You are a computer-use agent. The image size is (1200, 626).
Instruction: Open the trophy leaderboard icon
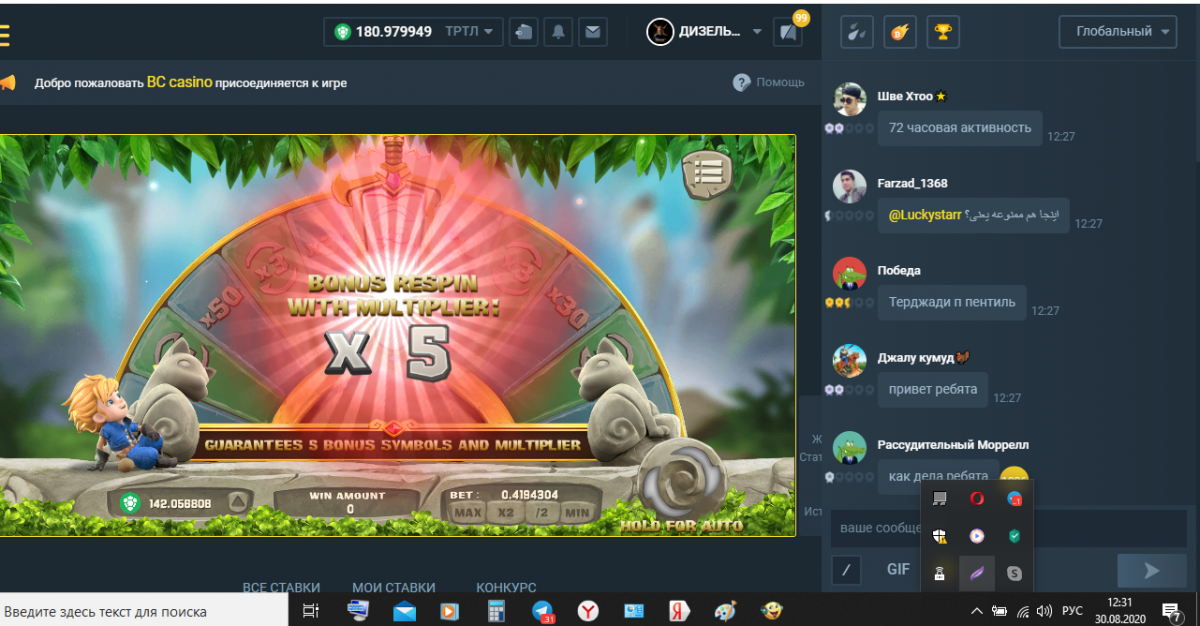tap(942, 32)
